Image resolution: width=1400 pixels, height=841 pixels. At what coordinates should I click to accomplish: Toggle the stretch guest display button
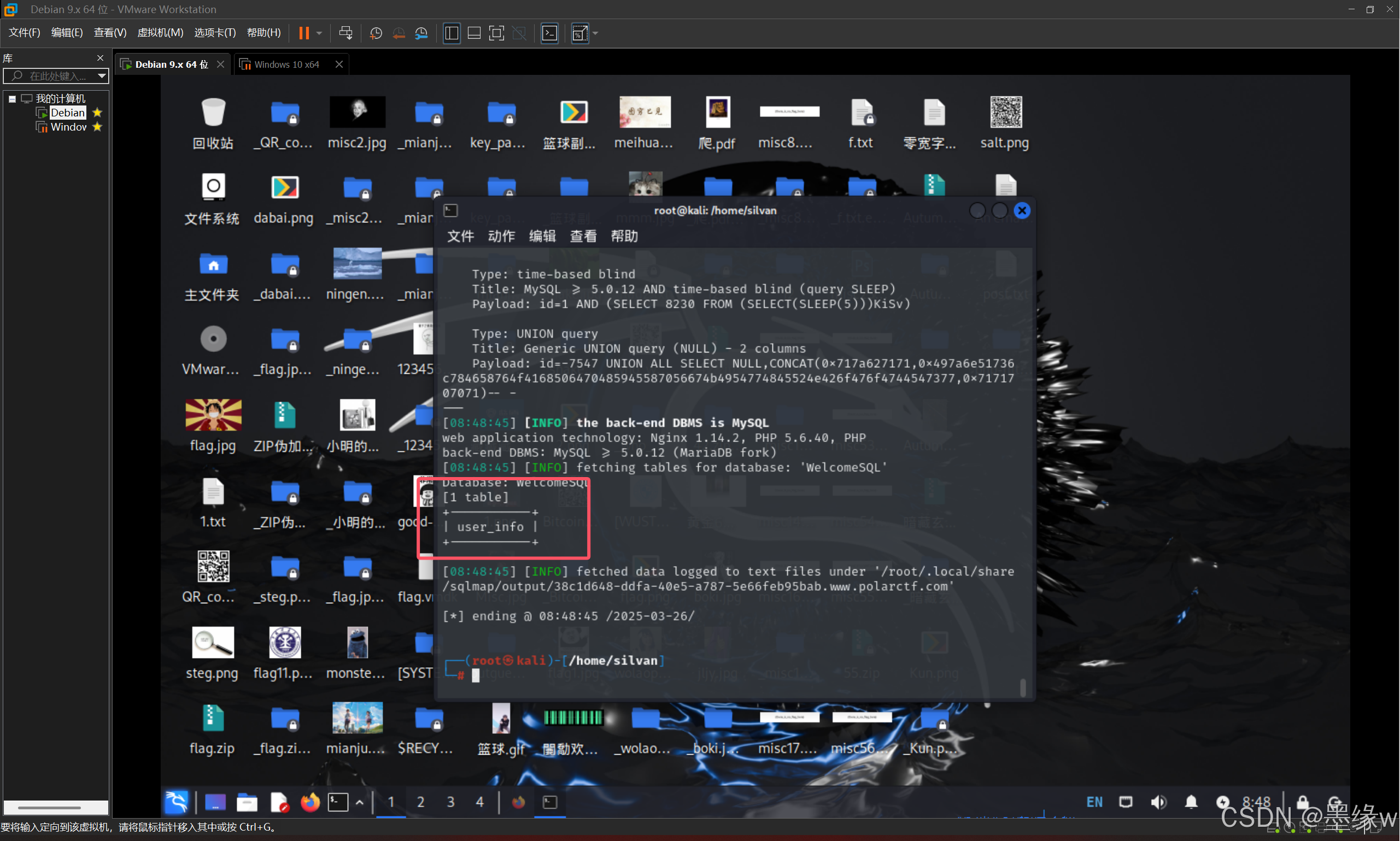click(579, 33)
